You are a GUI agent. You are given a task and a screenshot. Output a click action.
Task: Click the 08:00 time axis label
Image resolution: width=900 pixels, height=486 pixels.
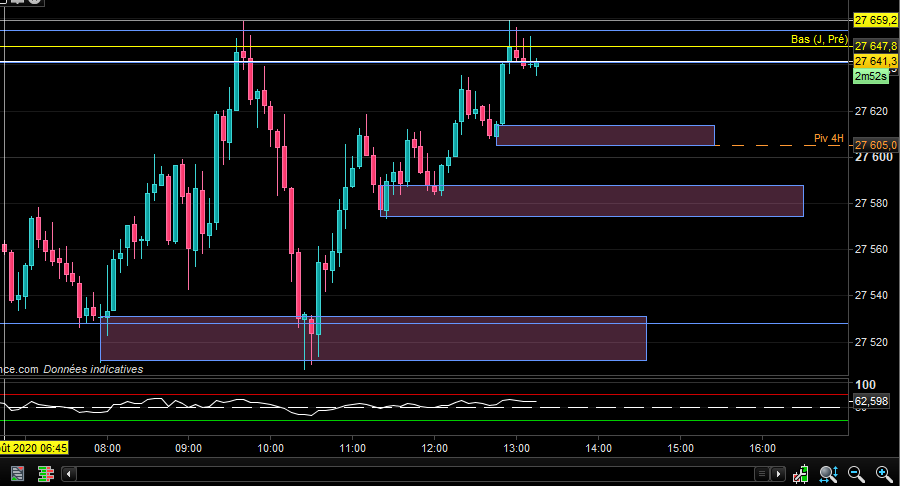click(107, 448)
